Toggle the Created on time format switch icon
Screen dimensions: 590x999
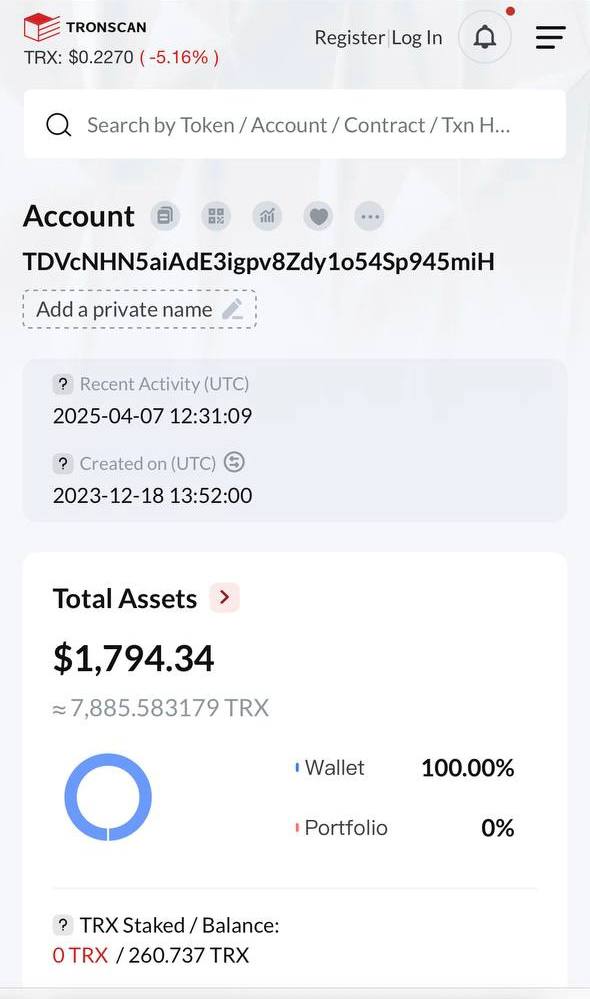tap(234, 463)
